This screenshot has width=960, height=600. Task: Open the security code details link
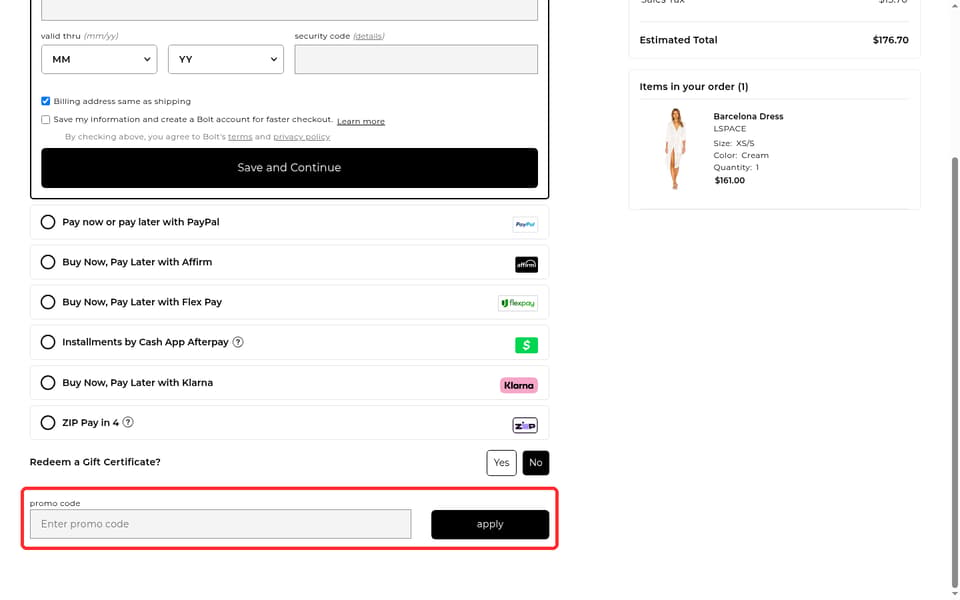pyautogui.click(x=369, y=36)
